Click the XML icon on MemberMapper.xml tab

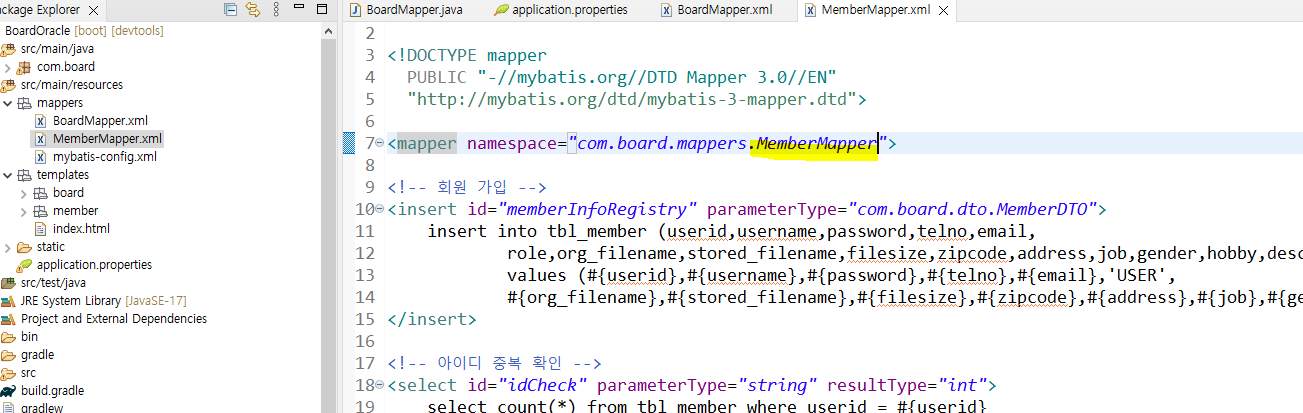pyautogui.click(x=810, y=10)
